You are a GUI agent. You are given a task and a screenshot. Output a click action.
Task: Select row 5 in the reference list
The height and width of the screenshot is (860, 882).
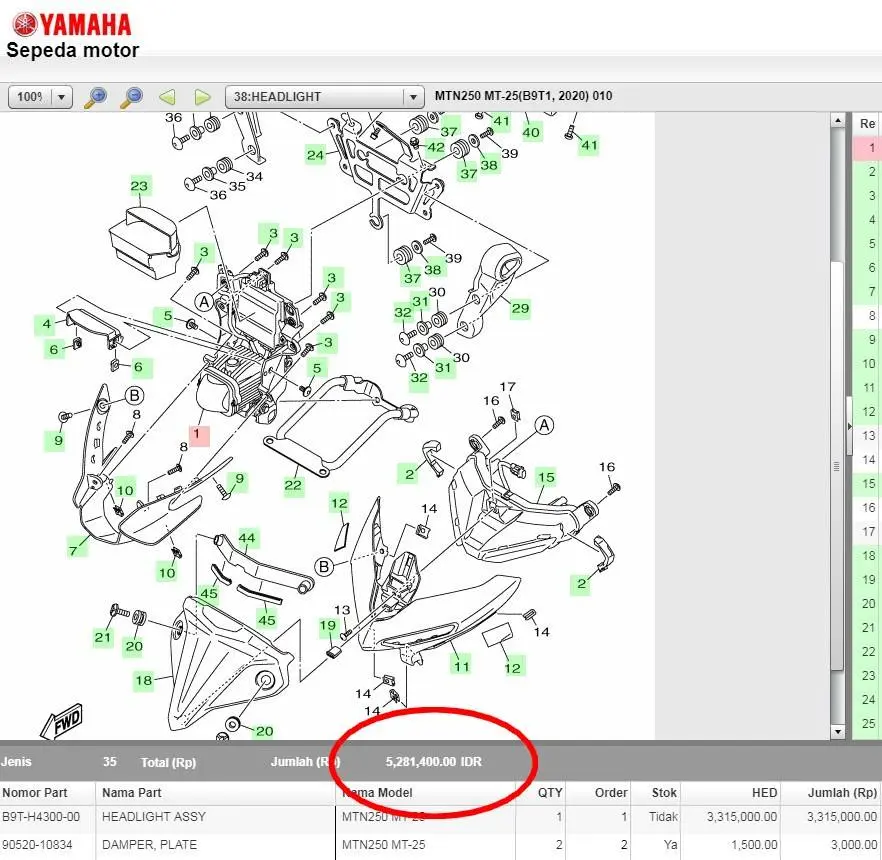pos(867,244)
